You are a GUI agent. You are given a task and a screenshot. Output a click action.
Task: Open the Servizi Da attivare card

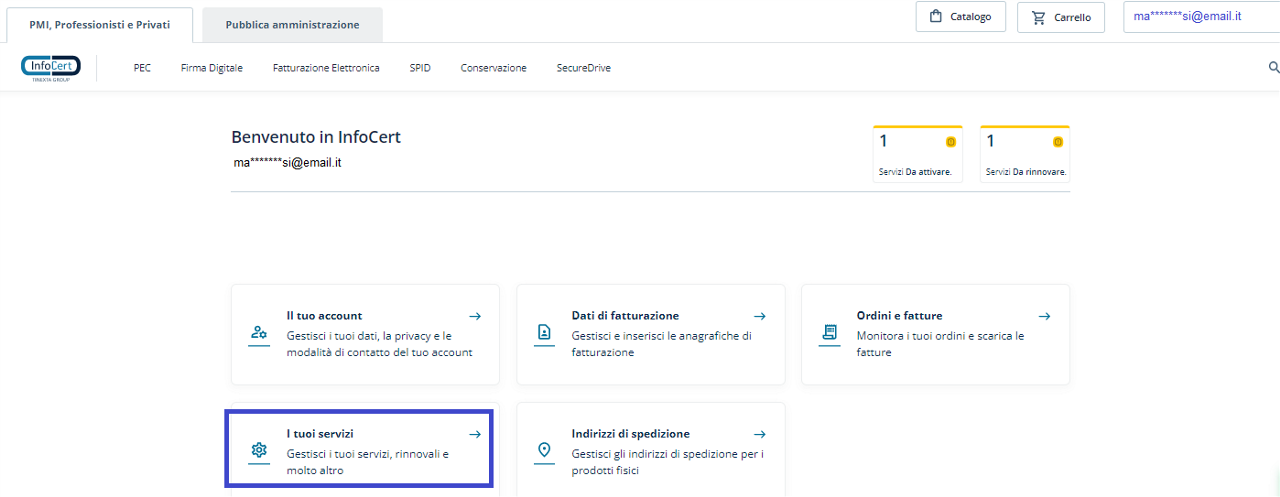pos(916,155)
